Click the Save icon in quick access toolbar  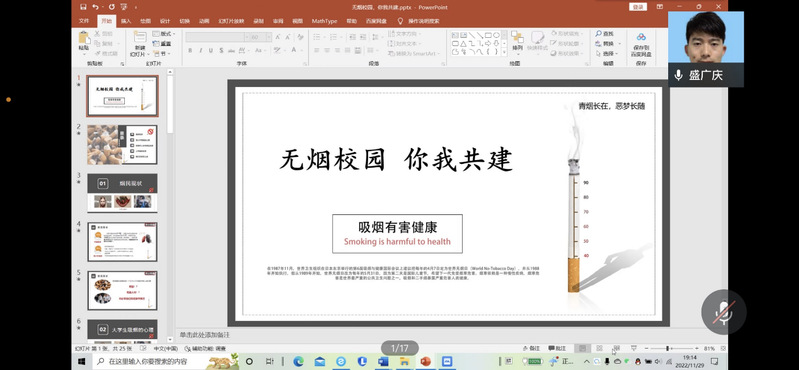(x=84, y=7)
